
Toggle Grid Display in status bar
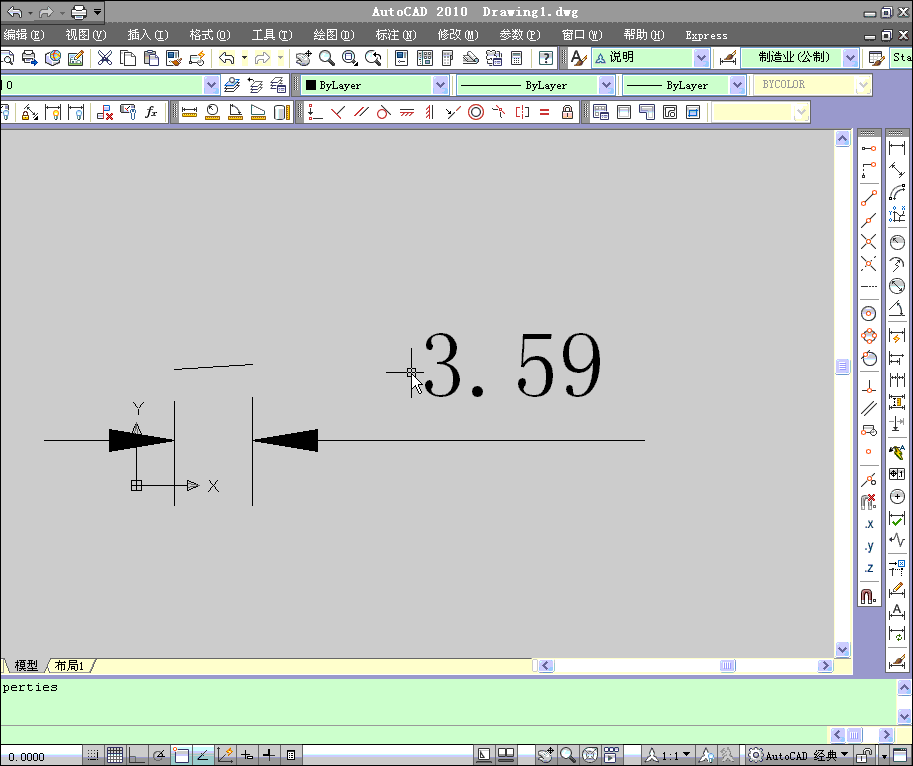(x=115, y=756)
